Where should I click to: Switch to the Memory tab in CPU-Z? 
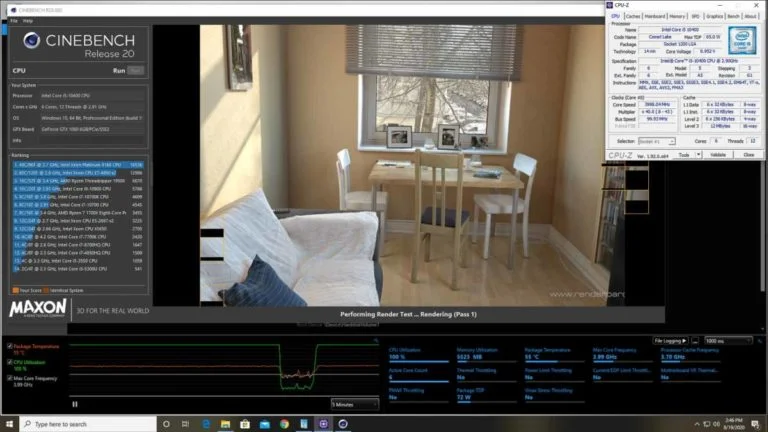click(677, 16)
